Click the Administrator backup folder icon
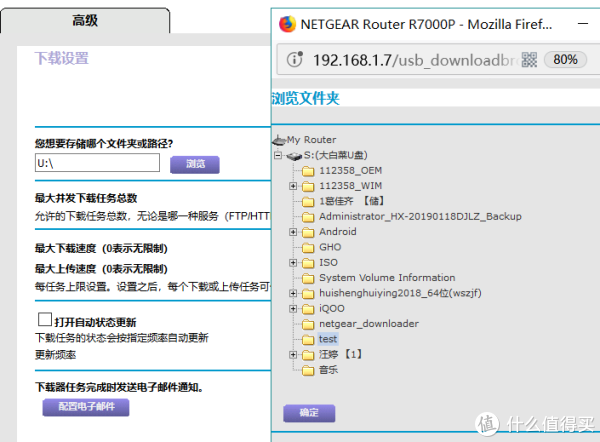Screen dimensions: 600x442 coord(308,217)
